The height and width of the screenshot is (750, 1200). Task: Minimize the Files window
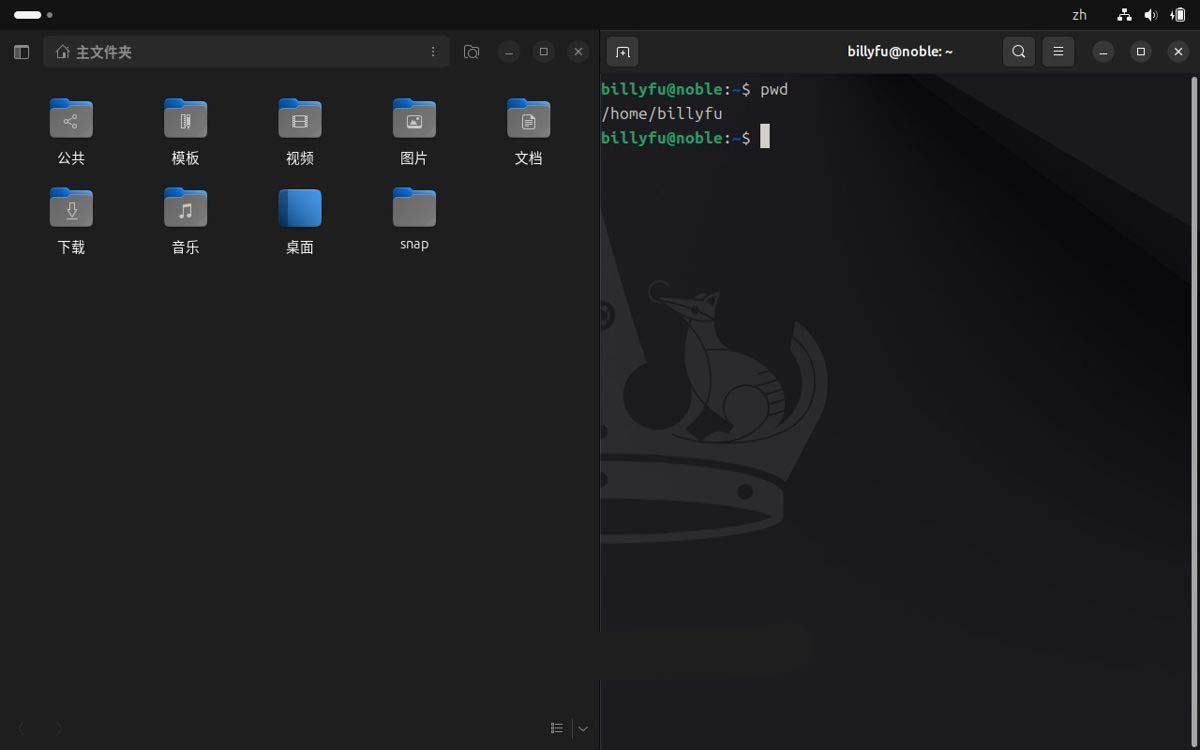tap(509, 52)
